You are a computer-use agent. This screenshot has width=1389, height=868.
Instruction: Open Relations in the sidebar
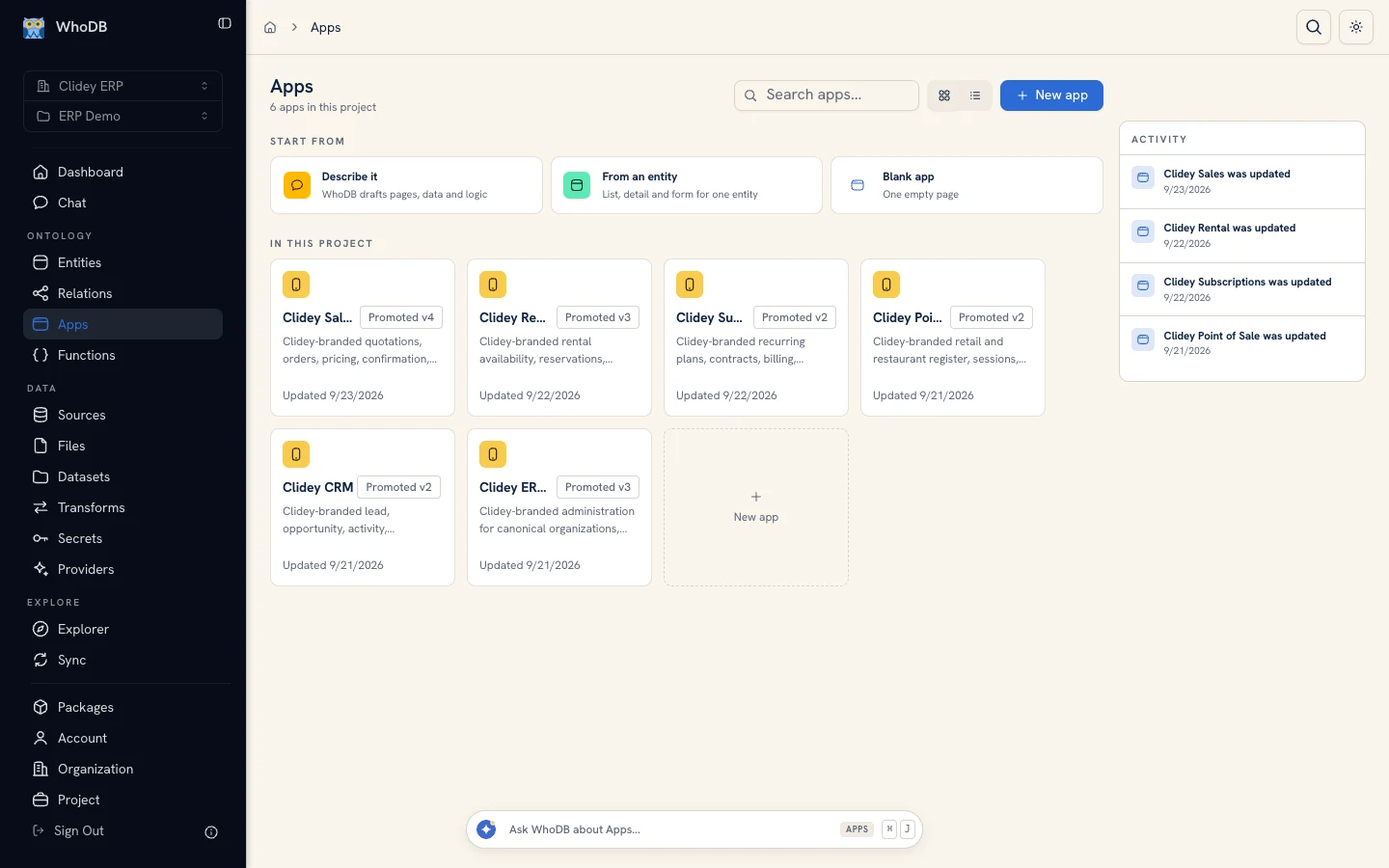pos(123,293)
